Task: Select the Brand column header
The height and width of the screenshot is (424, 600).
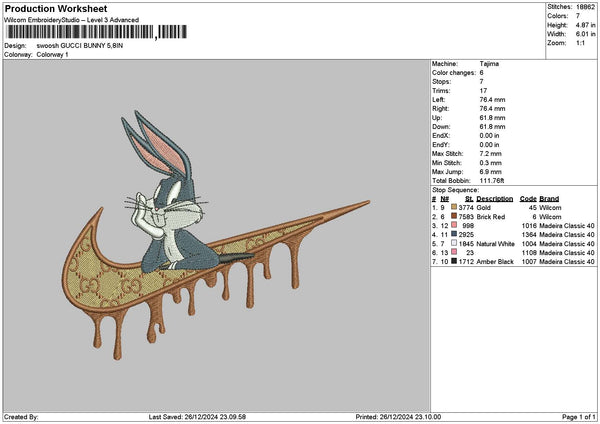Action: point(549,199)
